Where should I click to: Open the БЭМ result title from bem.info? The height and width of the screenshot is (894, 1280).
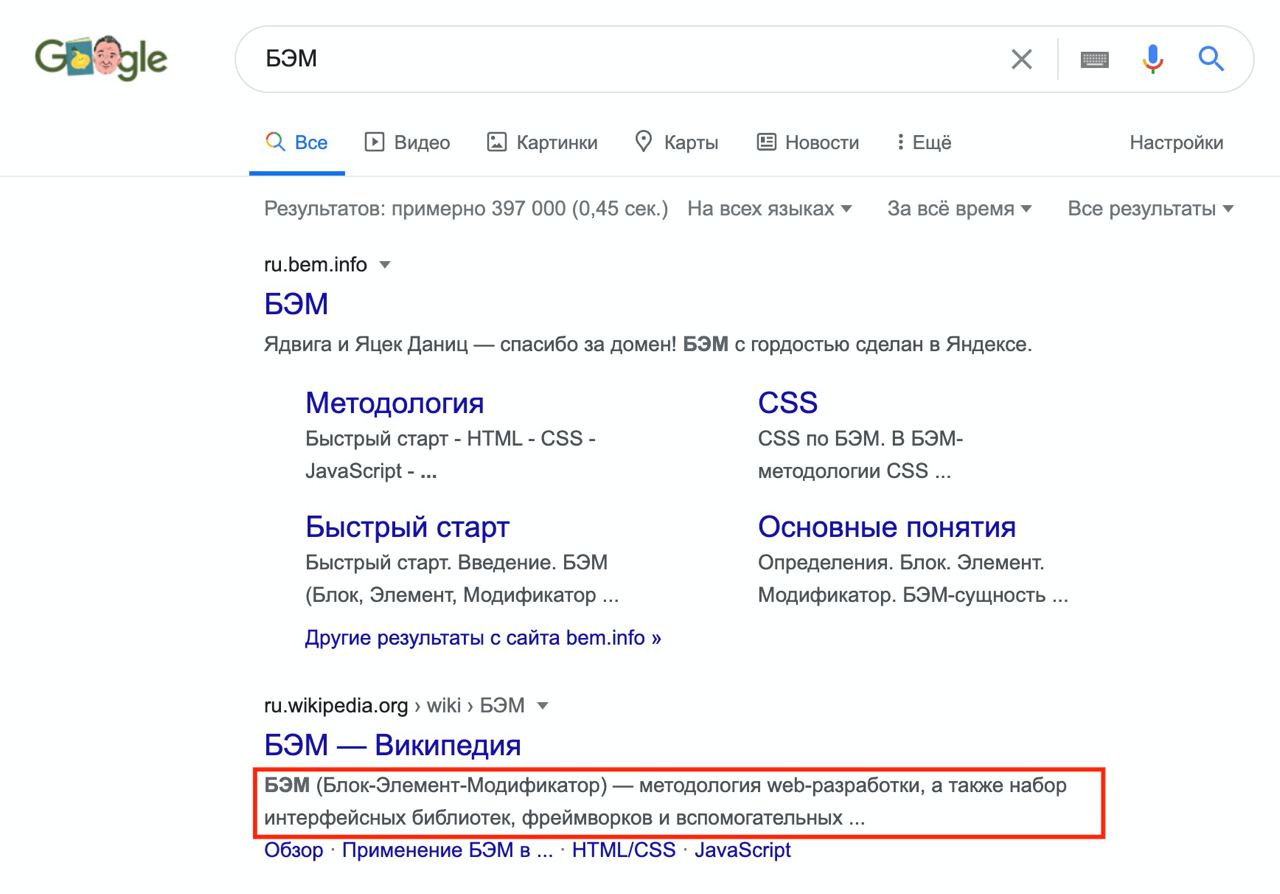click(296, 304)
